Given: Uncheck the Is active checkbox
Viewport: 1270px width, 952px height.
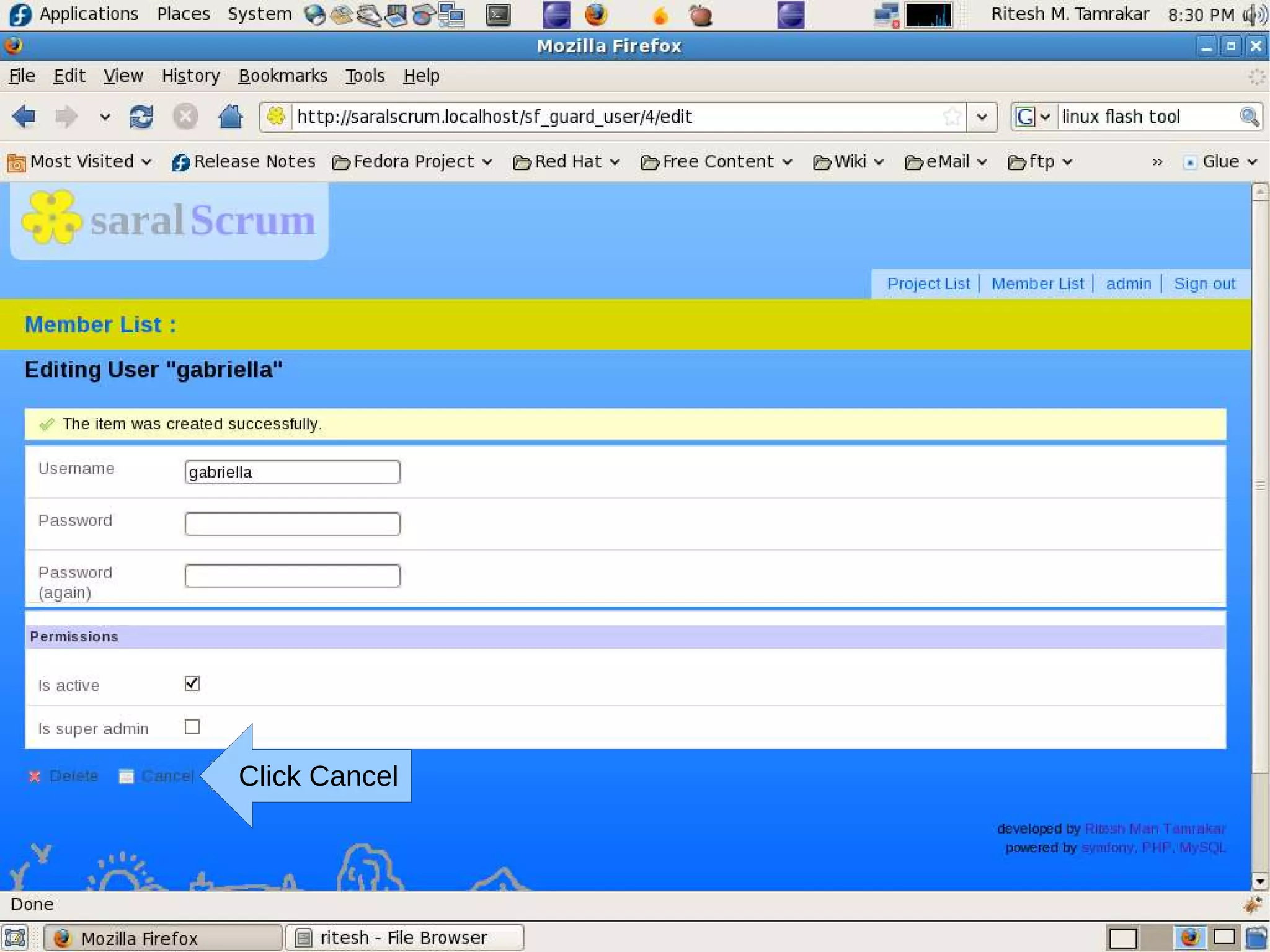Looking at the screenshot, I should click(x=192, y=683).
